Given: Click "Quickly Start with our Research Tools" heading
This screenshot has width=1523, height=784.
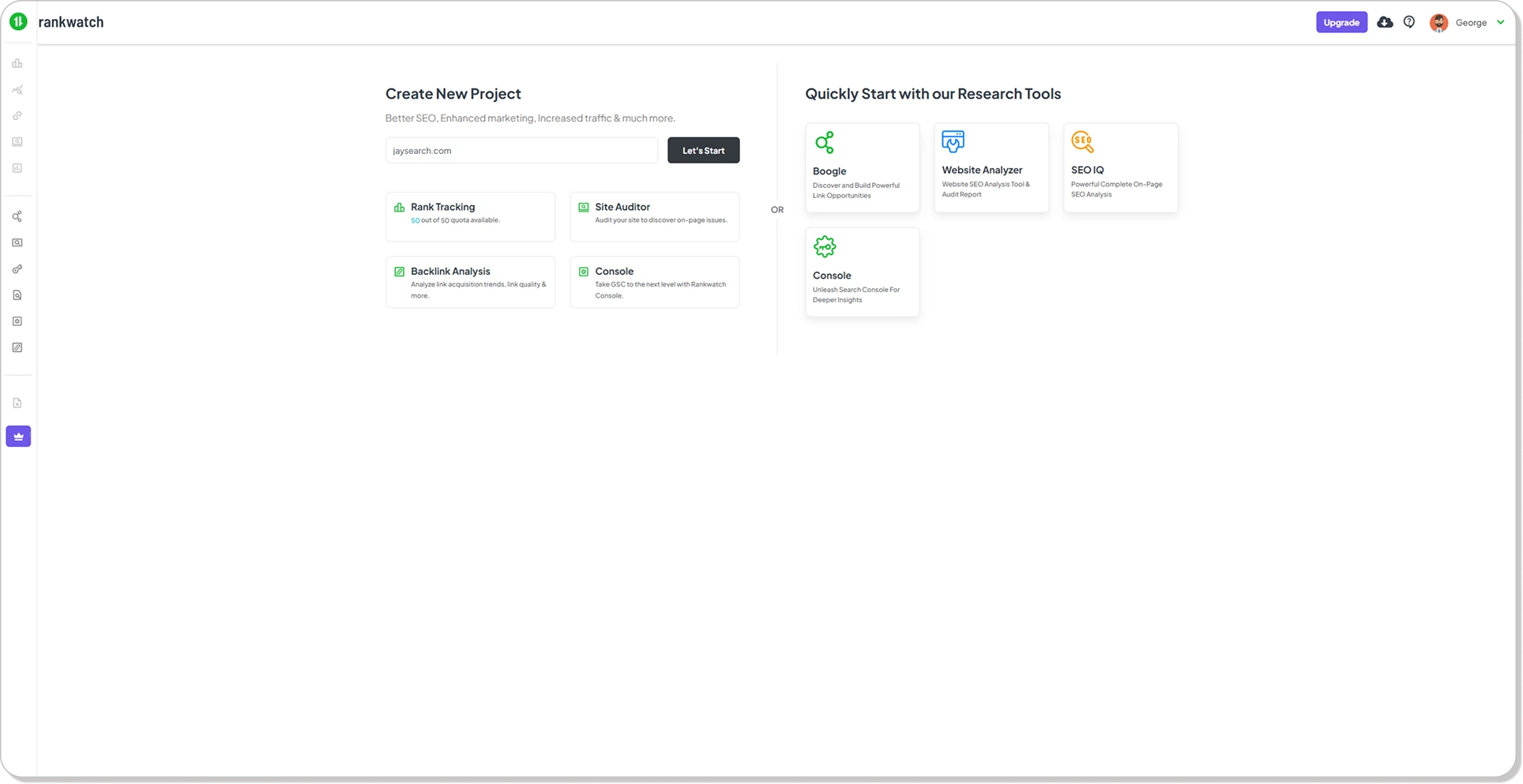Looking at the screenshot, I should 933,94.
